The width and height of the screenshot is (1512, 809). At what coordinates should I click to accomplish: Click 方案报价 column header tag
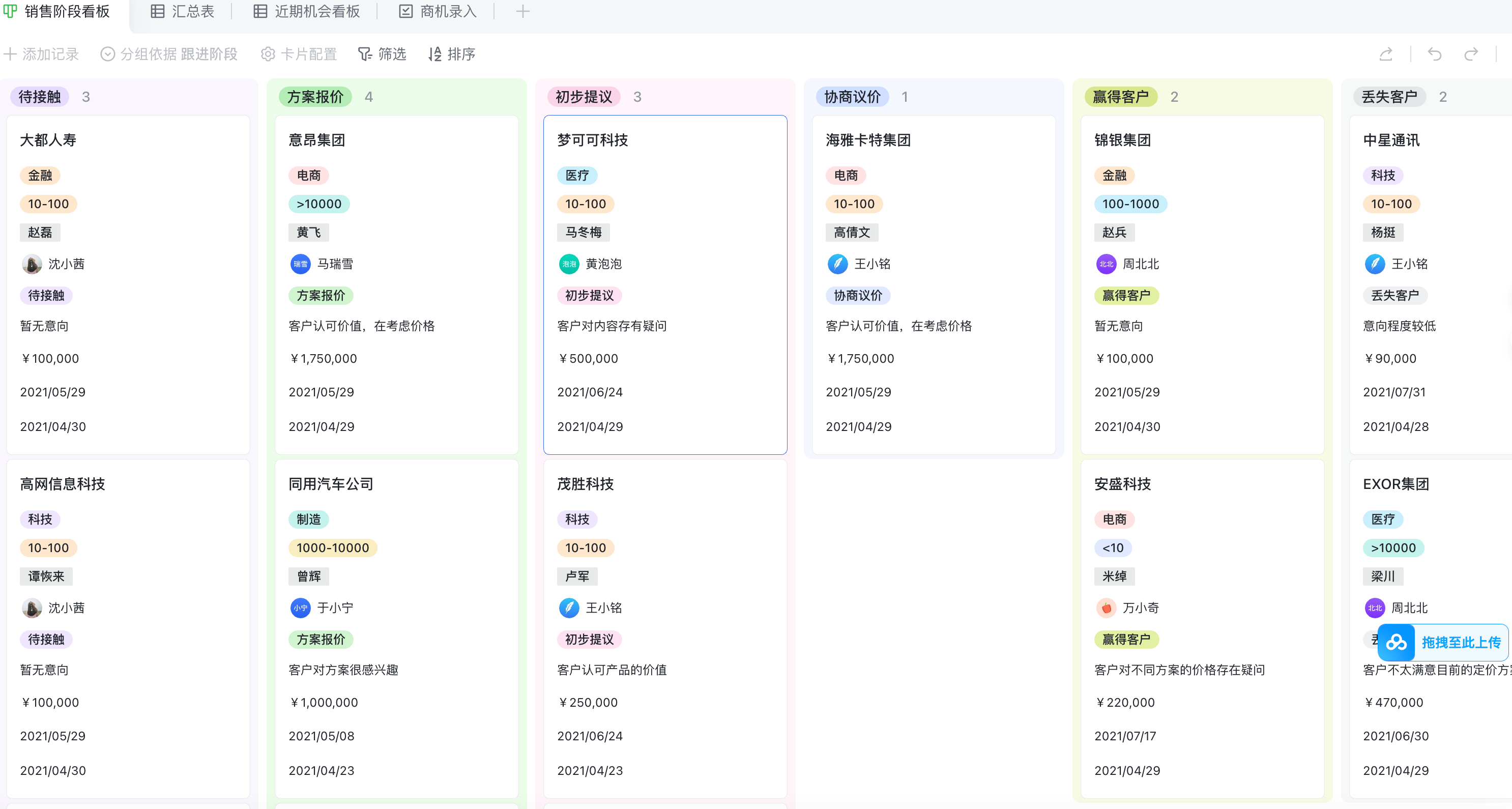tap(315, 97)
